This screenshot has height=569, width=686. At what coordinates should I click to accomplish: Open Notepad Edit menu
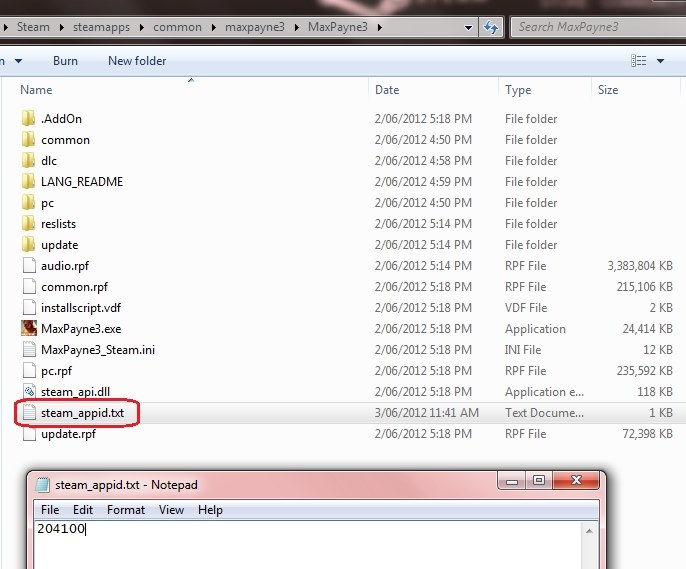[x=83, y=510]
